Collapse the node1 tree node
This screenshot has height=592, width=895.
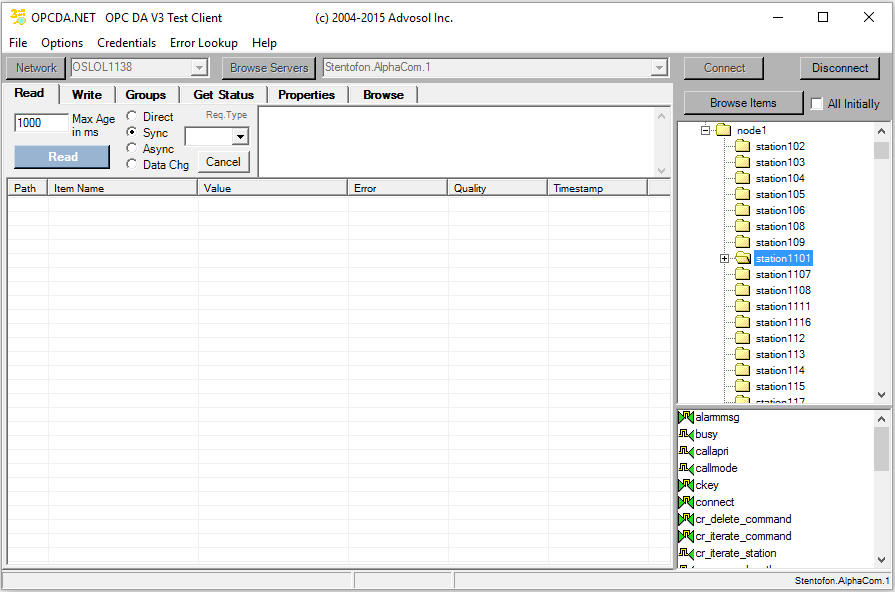[705, 130]
